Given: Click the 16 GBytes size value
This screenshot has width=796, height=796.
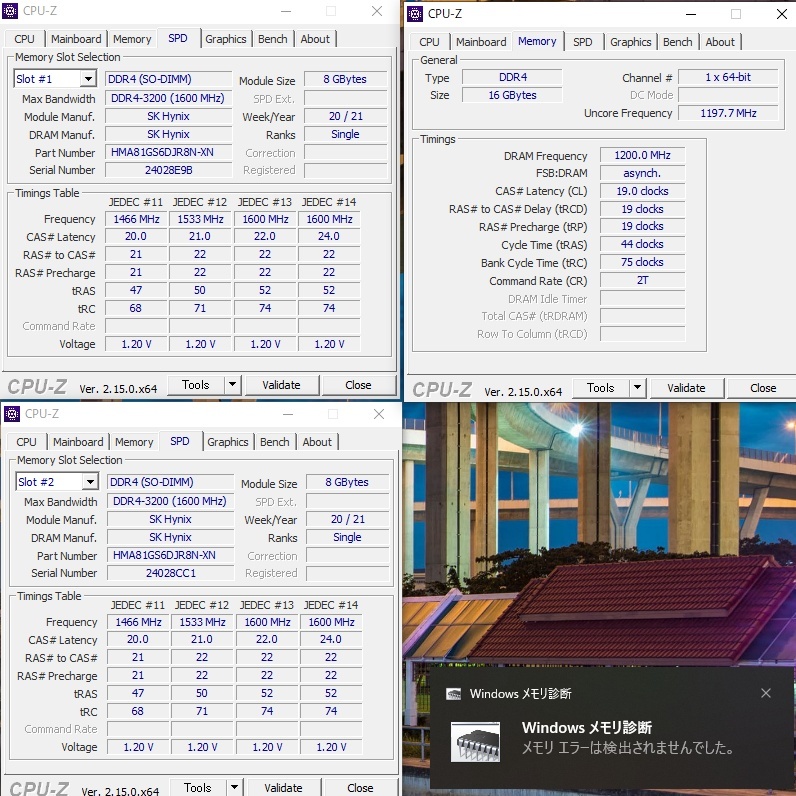Looking at the screenshot, I should point(512,95).
